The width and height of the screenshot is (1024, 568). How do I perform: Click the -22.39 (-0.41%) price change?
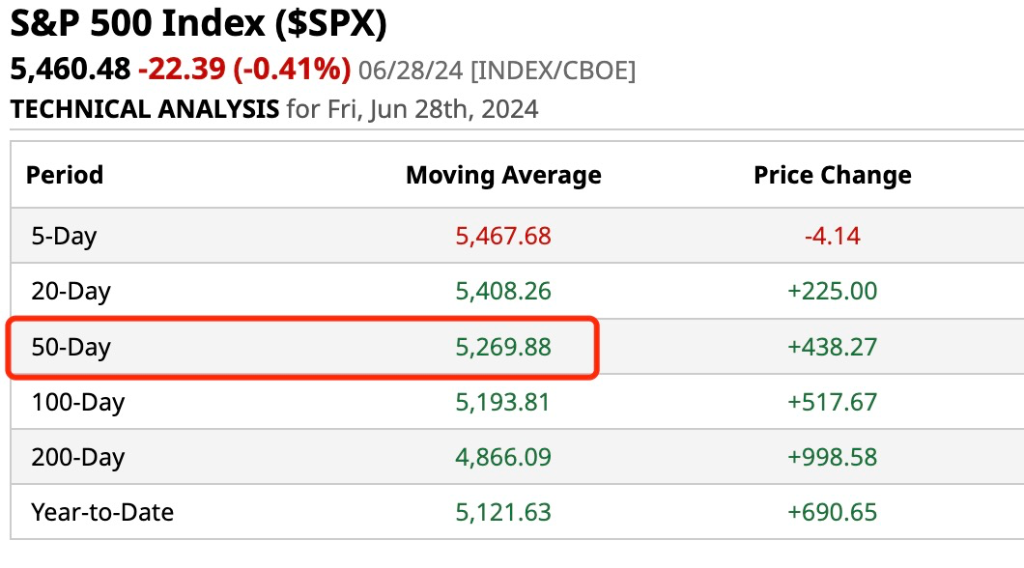[x=244, y=69]
